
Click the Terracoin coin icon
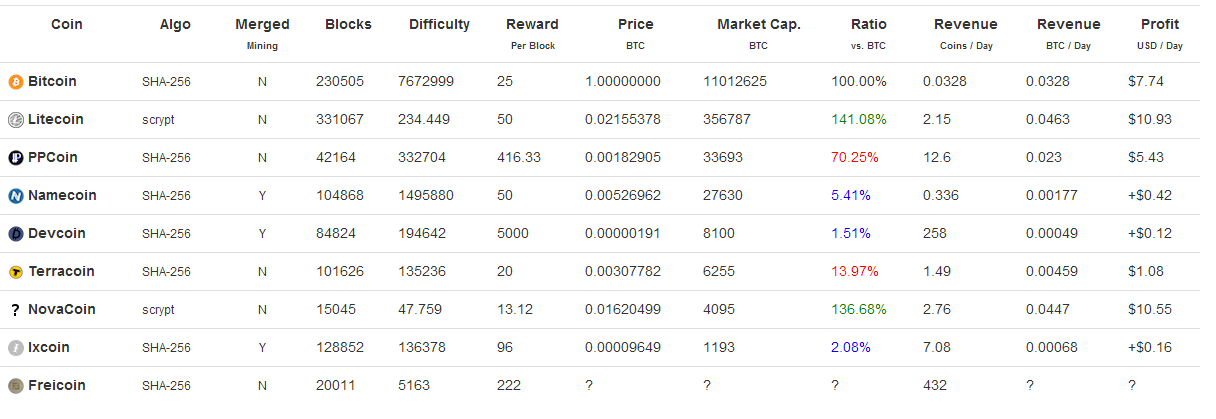pos(15,272)
